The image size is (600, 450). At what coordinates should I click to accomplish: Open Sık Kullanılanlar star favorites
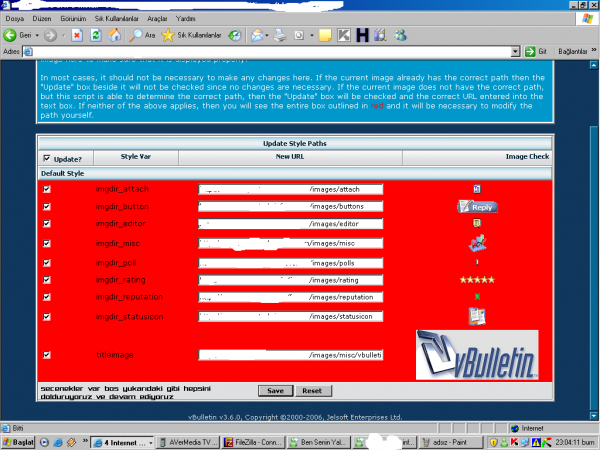tap(168, 35)
